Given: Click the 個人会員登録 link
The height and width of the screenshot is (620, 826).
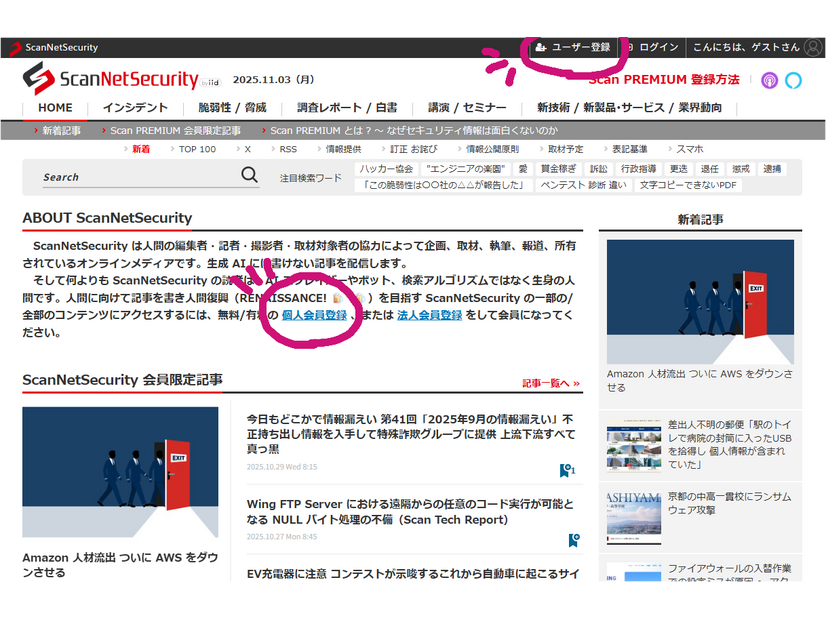Looking at the screenshot, I should (x=314, y=315).
